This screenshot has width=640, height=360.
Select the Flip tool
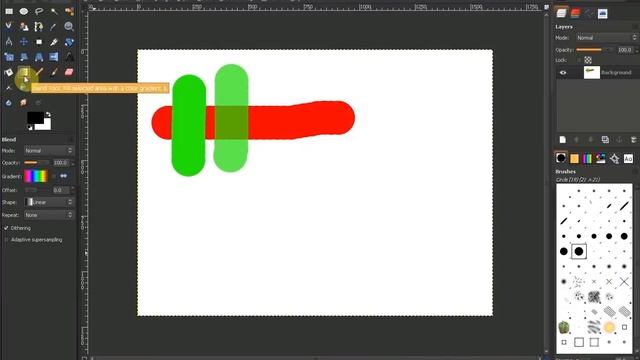click(54, 57)
